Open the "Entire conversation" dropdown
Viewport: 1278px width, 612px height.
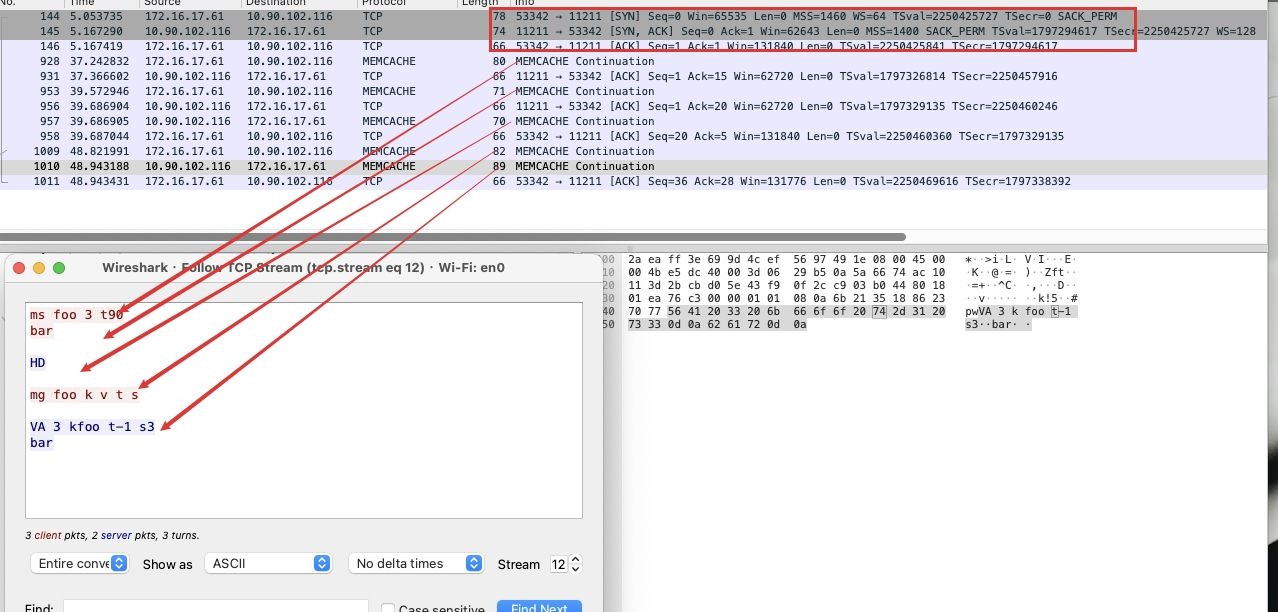78,563
